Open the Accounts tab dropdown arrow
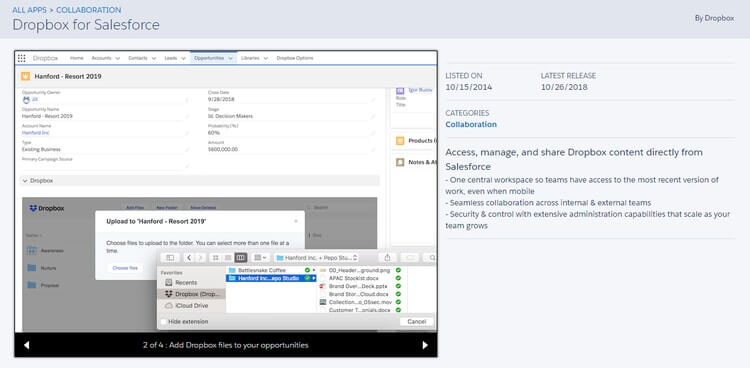The image size is (750, 368). 118,58
